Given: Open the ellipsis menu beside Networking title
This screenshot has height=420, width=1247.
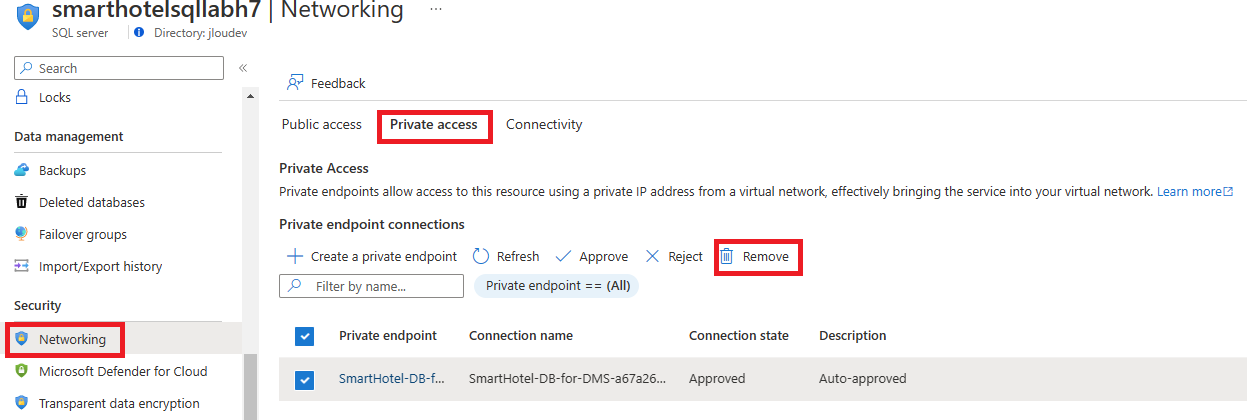Looking at the screenshot, I should tap(436, 8).
